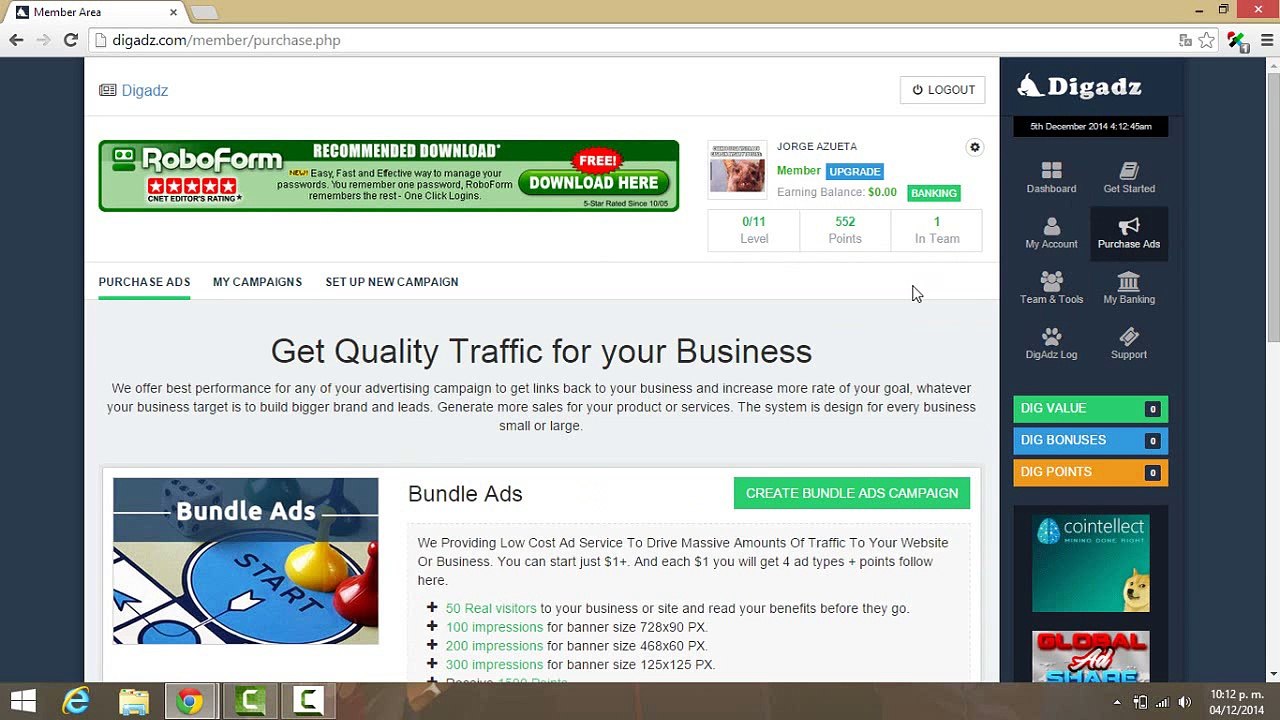Click the 50 Real visitors link
Viewport: 1280px width, 720px height.
click(491, 608)
